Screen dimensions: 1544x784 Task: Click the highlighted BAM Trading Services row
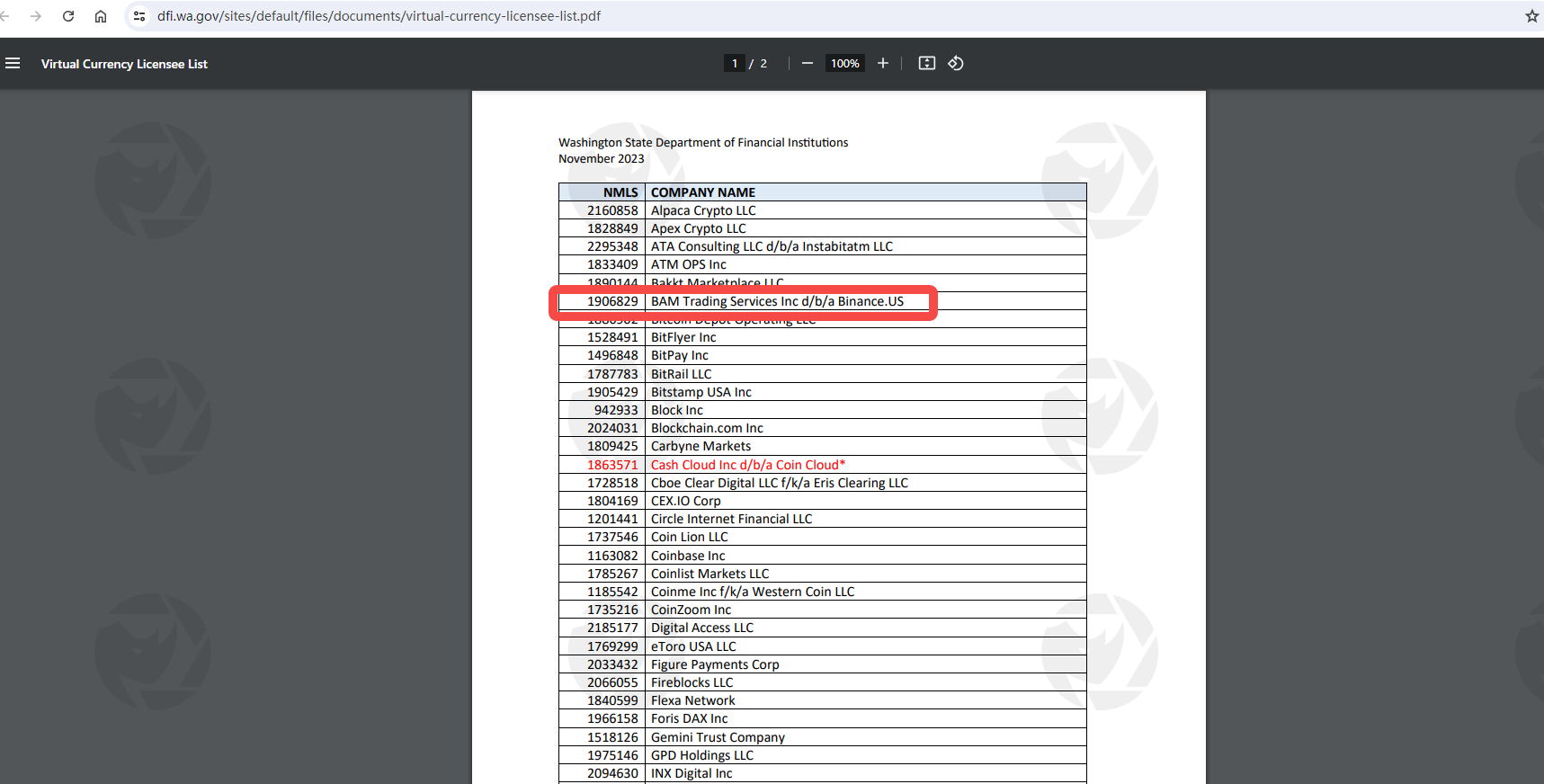[x=777, y=301]
